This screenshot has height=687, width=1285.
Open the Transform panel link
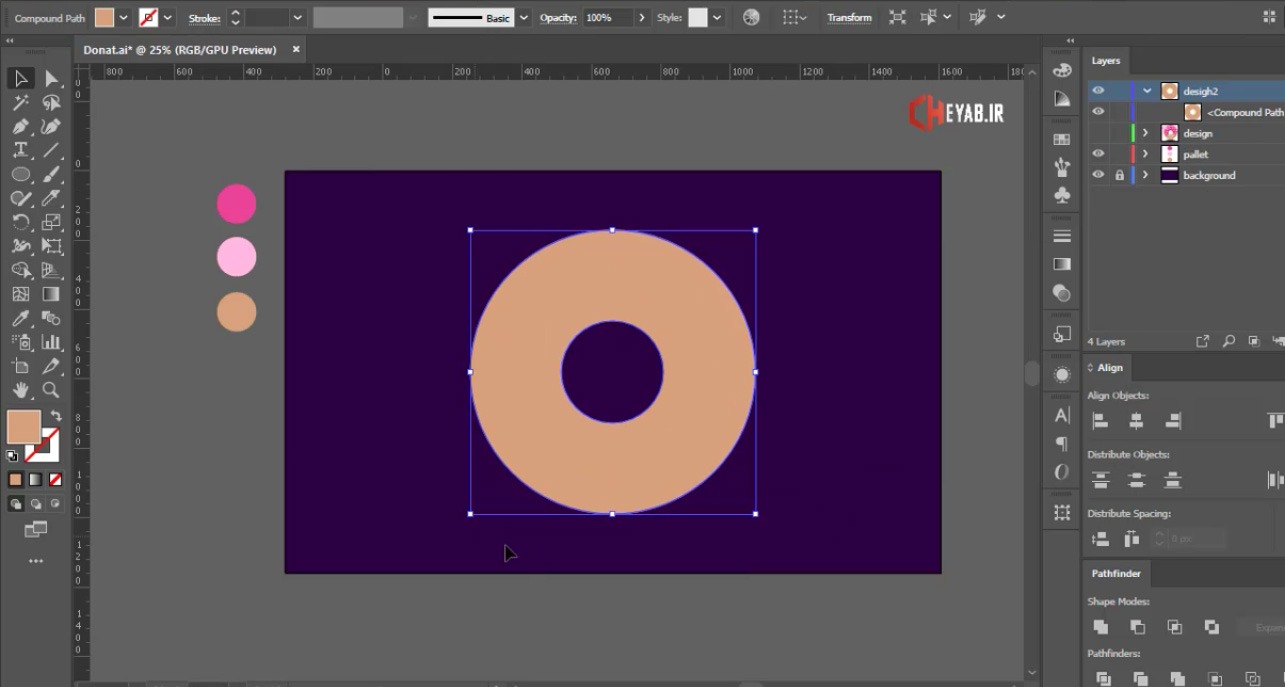click(849, 18)
